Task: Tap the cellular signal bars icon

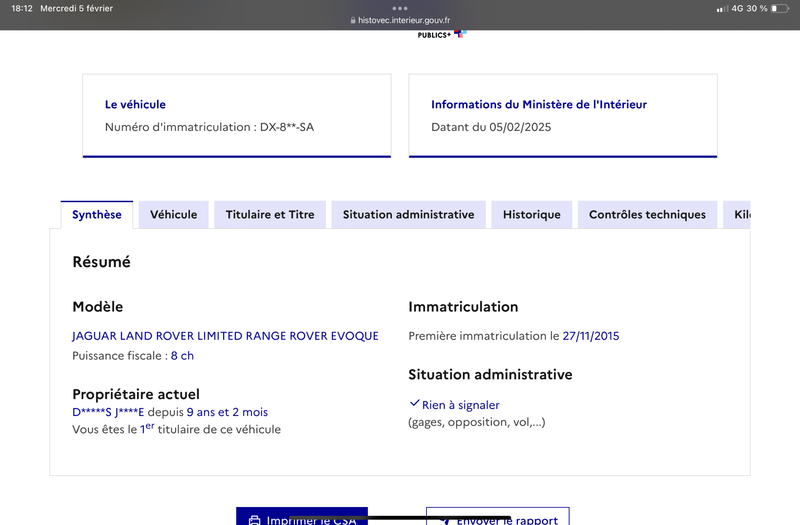Action: [722, 9]
